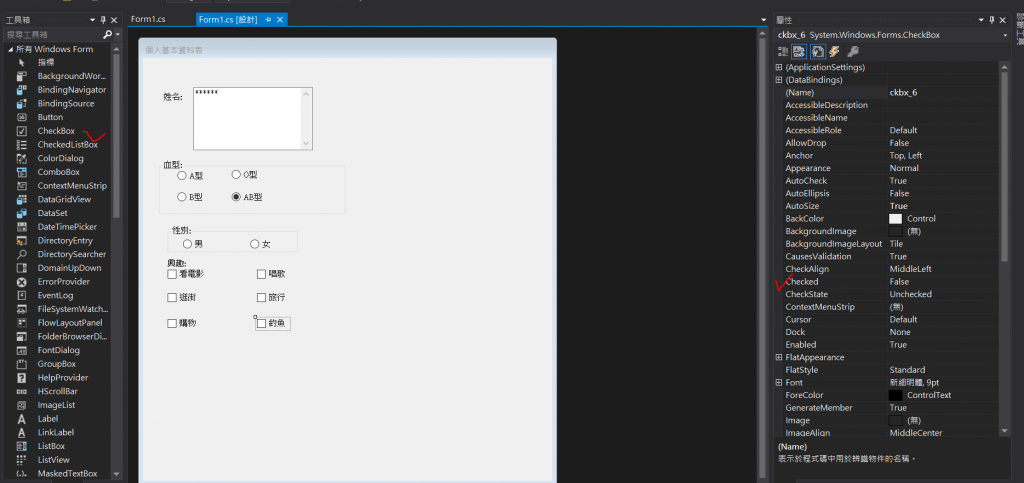Select the DomainUpDown control in toolbox
Viewport: 1024px width, 483px height.
pos(63,268)
